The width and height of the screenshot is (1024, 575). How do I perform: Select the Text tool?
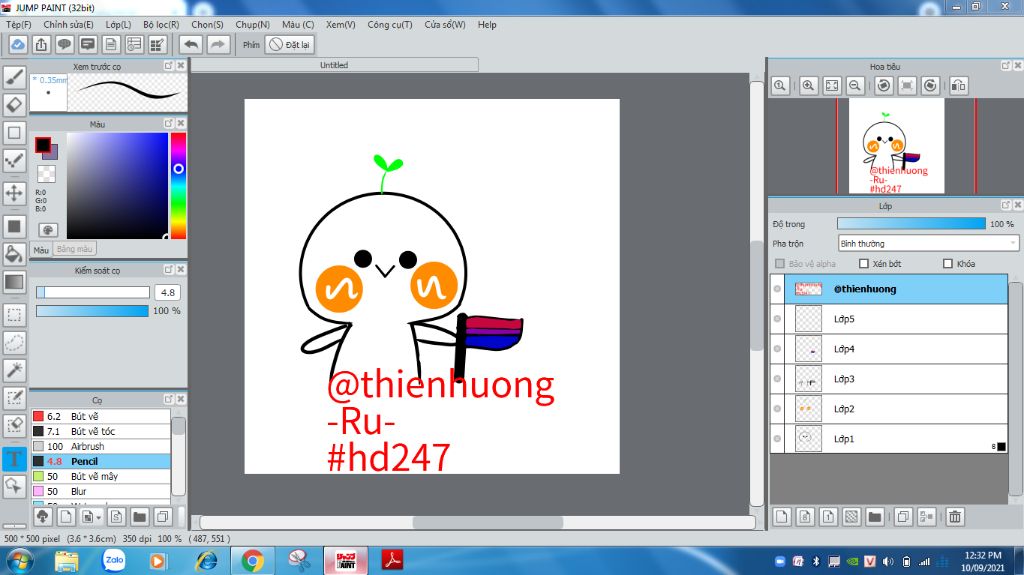click(14, 459)
